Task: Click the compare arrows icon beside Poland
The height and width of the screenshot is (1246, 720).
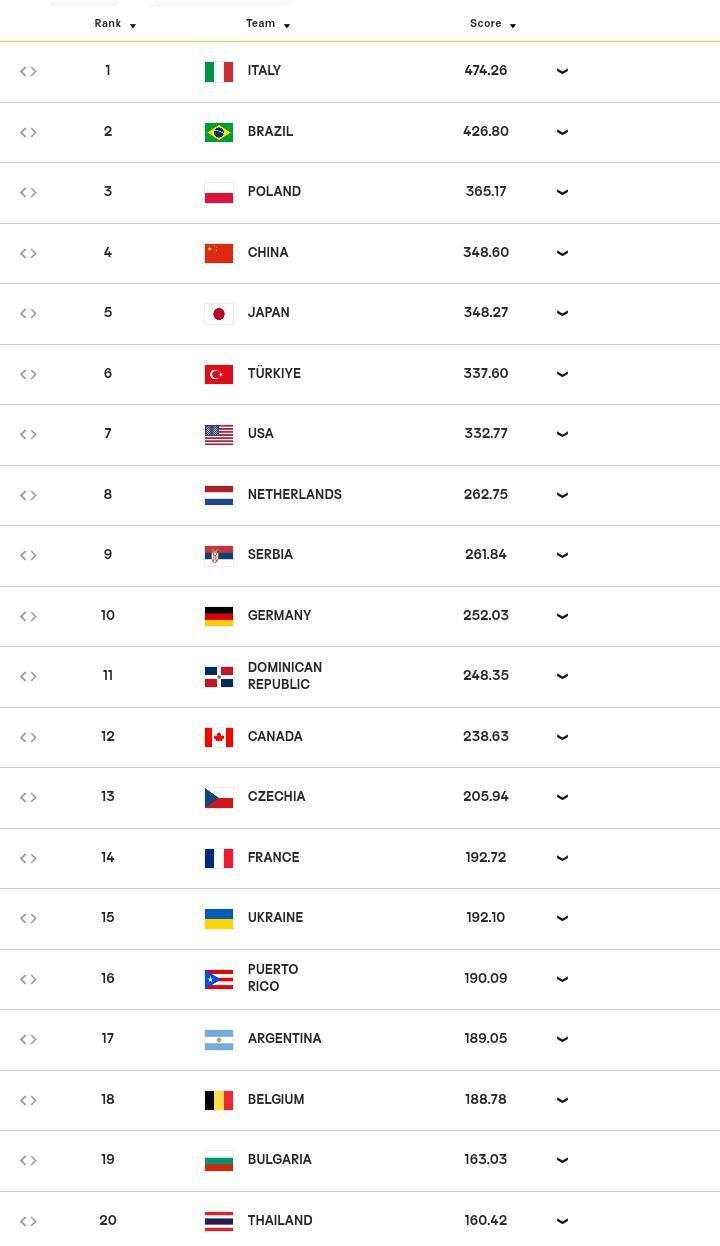Action: point(28,193)
